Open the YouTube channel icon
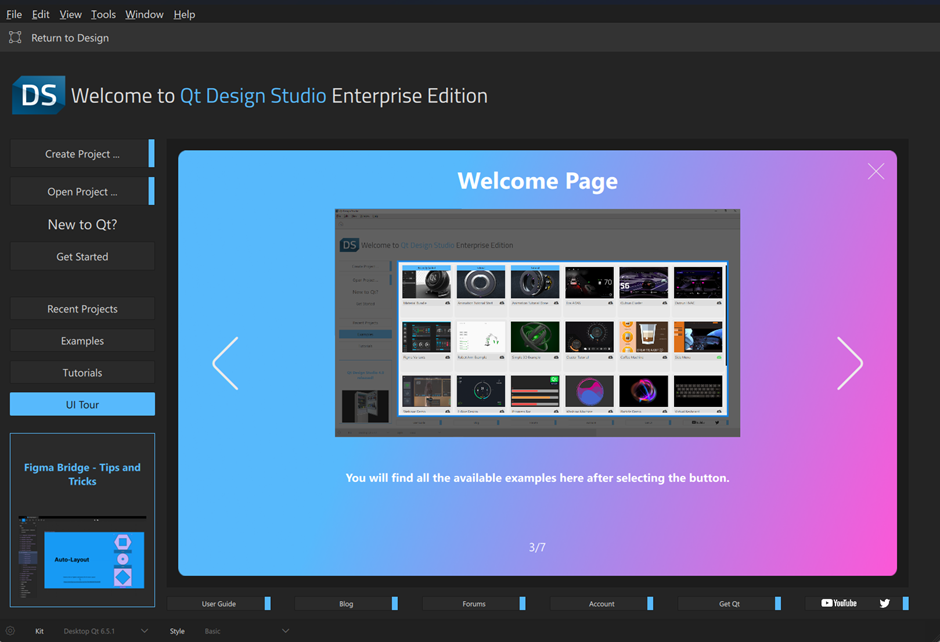This screenshot has width=940, height=642. click(839, 603)
